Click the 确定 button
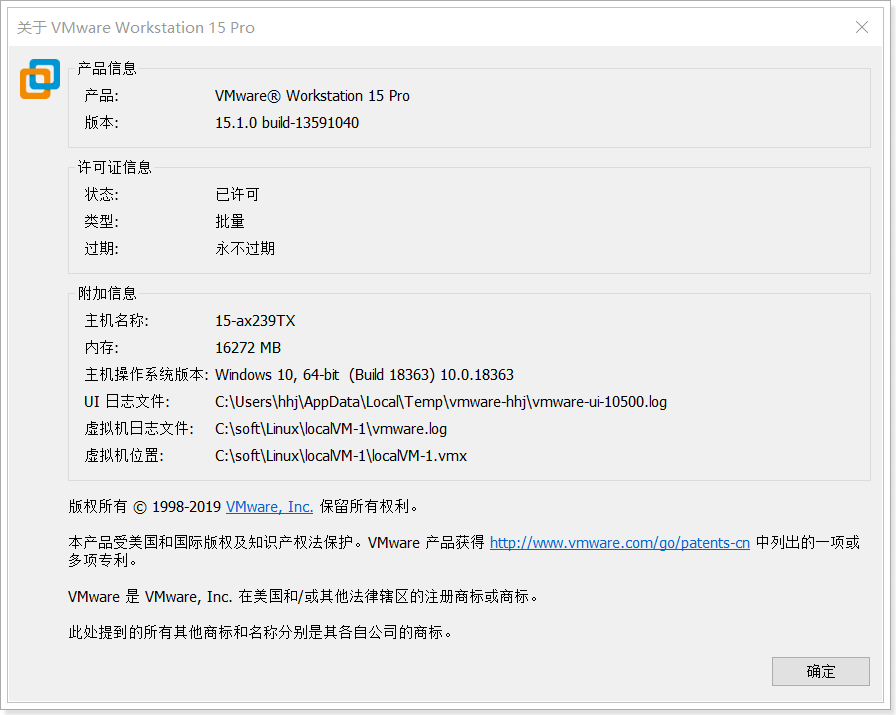The image size is (896, 715). coord(821,671)
